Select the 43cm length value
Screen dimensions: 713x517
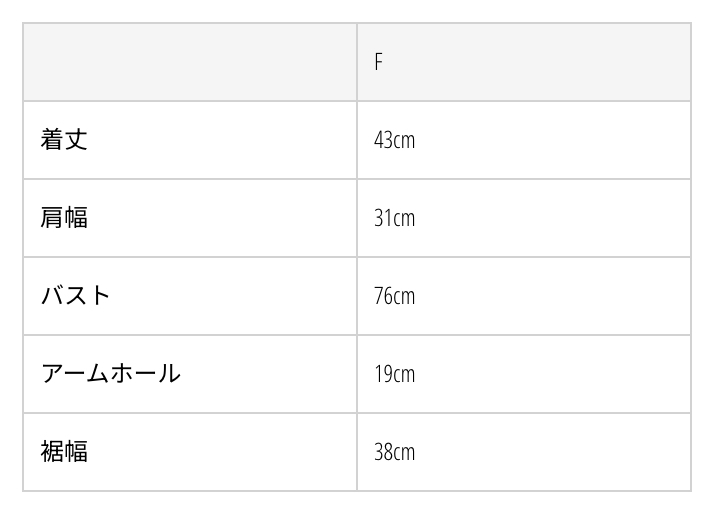click(394, 140)
